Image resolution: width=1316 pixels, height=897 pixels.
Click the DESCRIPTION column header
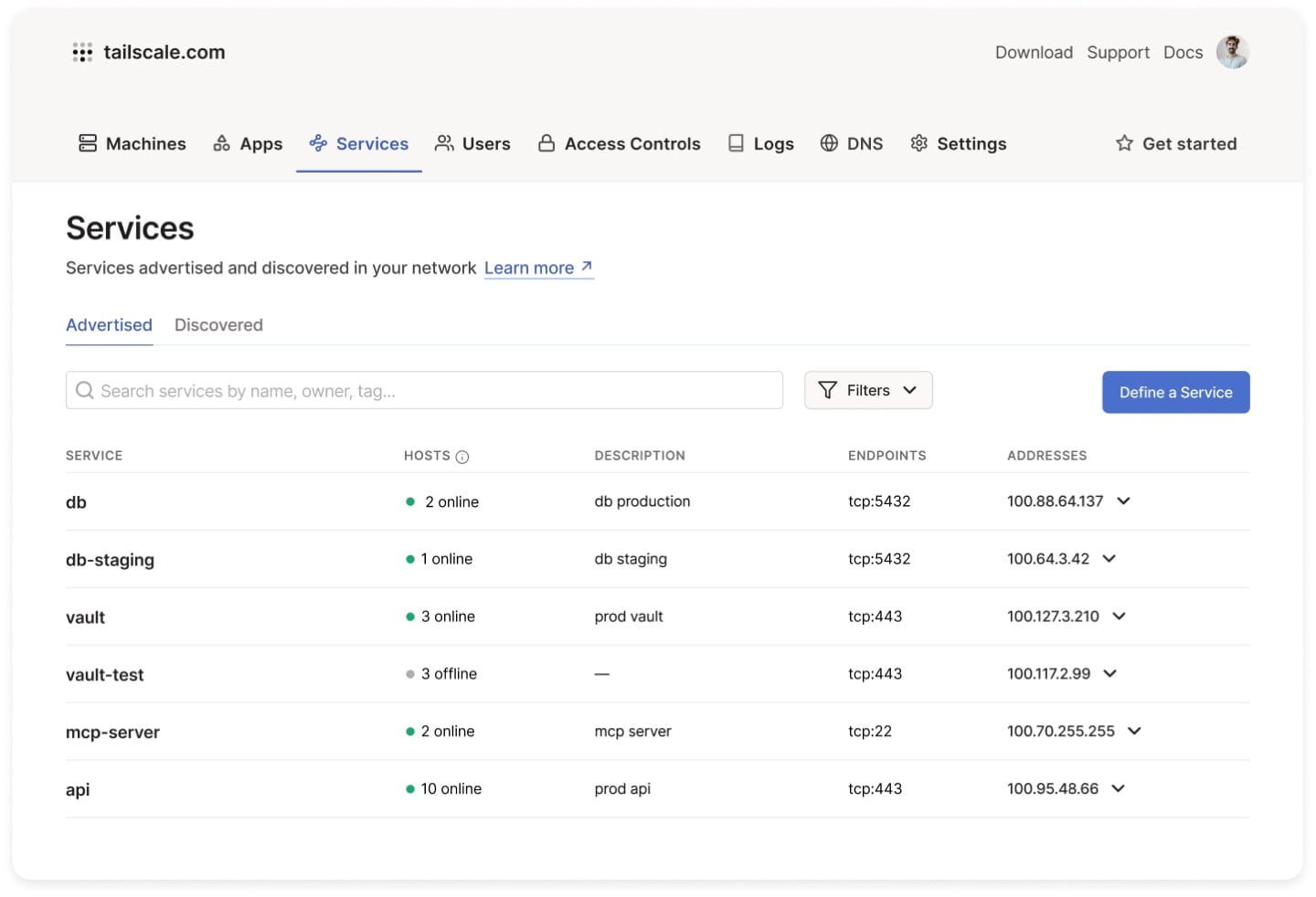coord(640,455)
